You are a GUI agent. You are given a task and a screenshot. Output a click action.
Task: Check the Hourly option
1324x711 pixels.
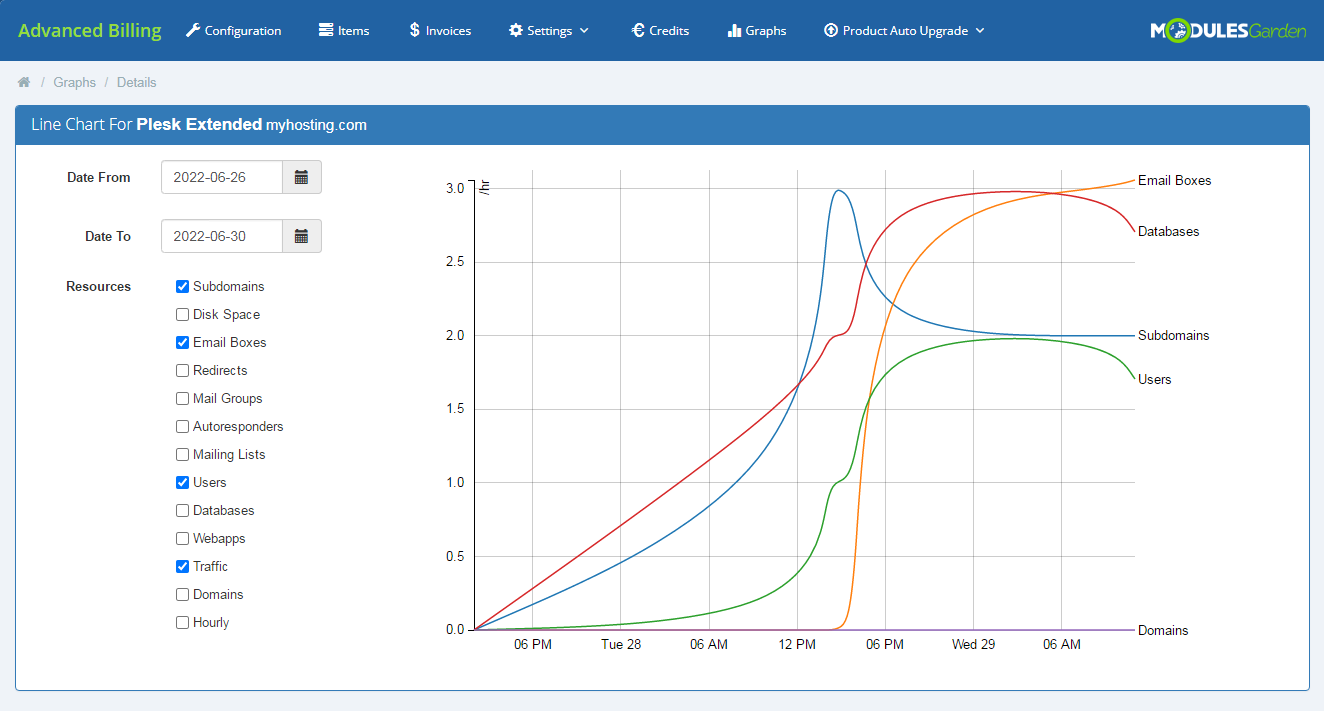point(181,622)
